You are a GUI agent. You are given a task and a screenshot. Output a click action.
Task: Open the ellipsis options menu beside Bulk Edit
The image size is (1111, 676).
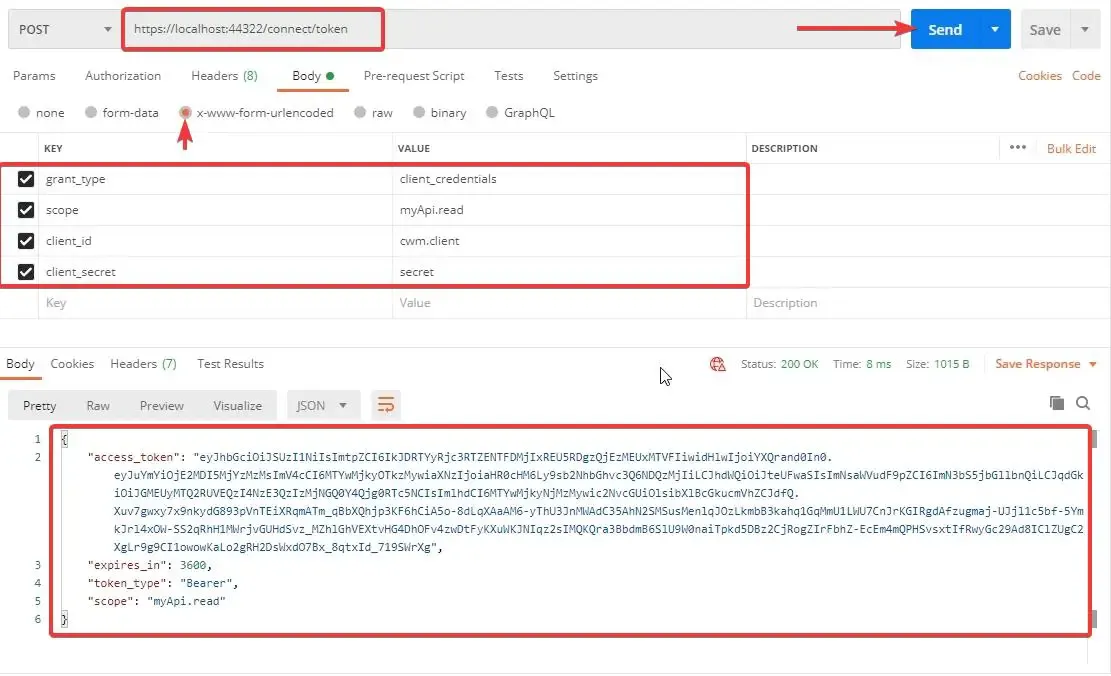pos(1017,147)
